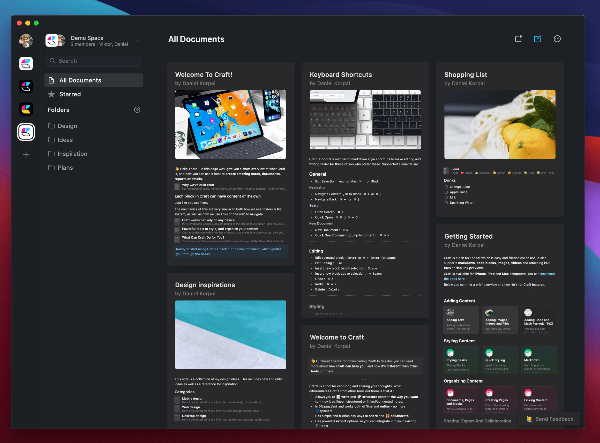Click the Adding Content heading in Getting Started

coord(460,301)
